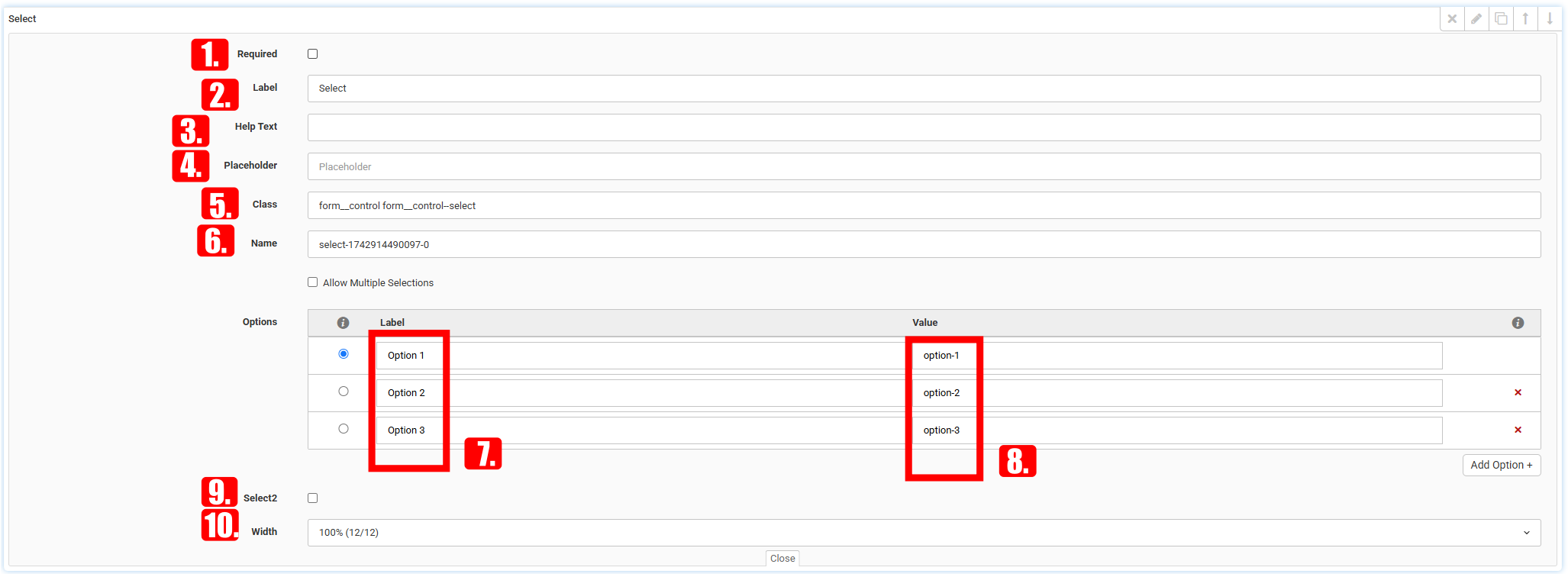Edit the Option 3 label input
The width and height of the screenshot is (1568, 577).
click(643, 430)
